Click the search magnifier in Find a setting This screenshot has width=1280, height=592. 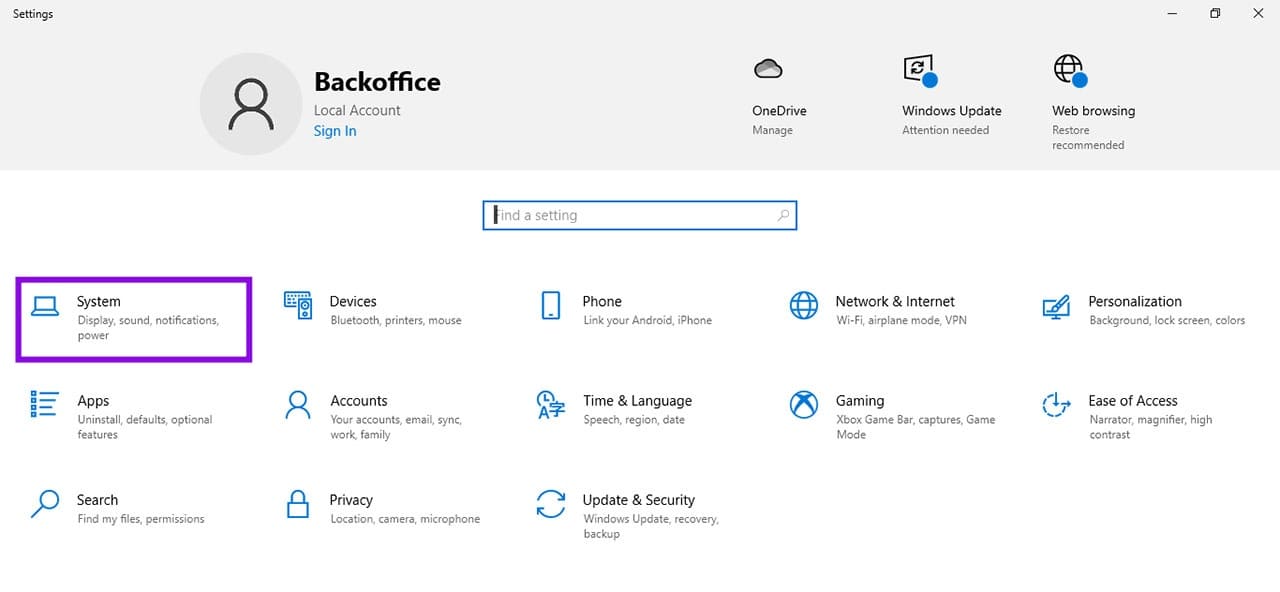(x=783, y=215)
